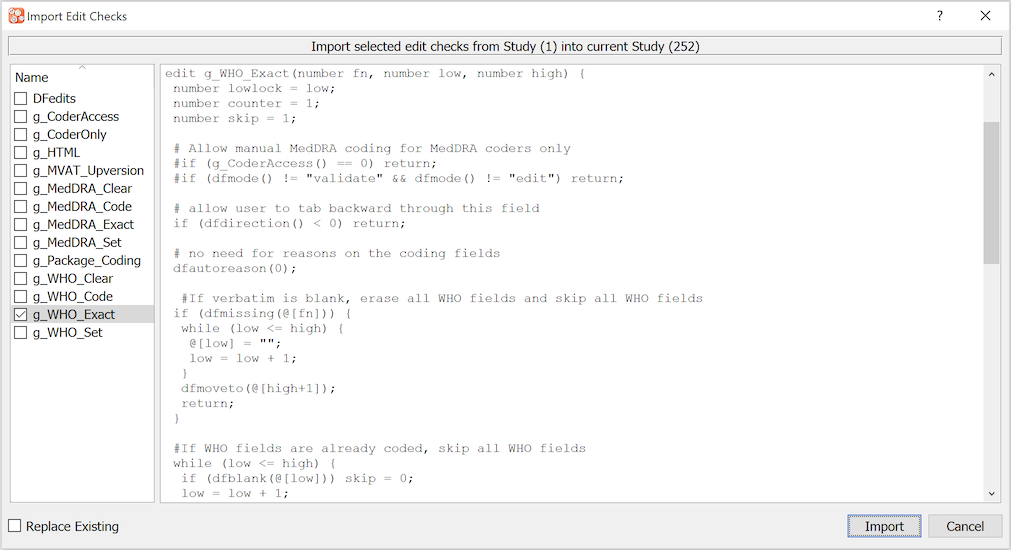Tick the g_MedDRA_Code checkbox
This screenshot has width=1011, height=550.
point(20,207)
